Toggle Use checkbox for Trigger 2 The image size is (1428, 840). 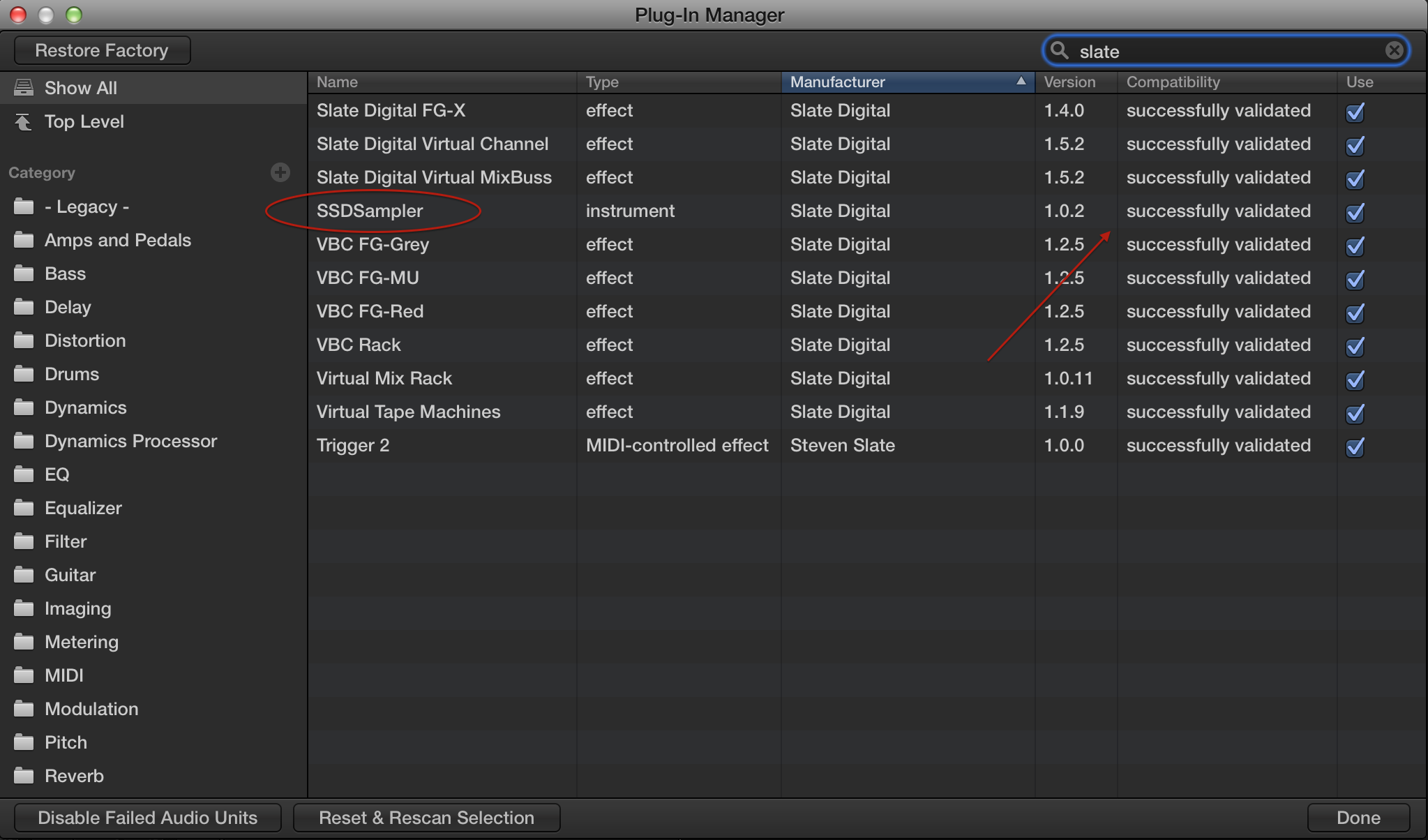coord(1355,447)
